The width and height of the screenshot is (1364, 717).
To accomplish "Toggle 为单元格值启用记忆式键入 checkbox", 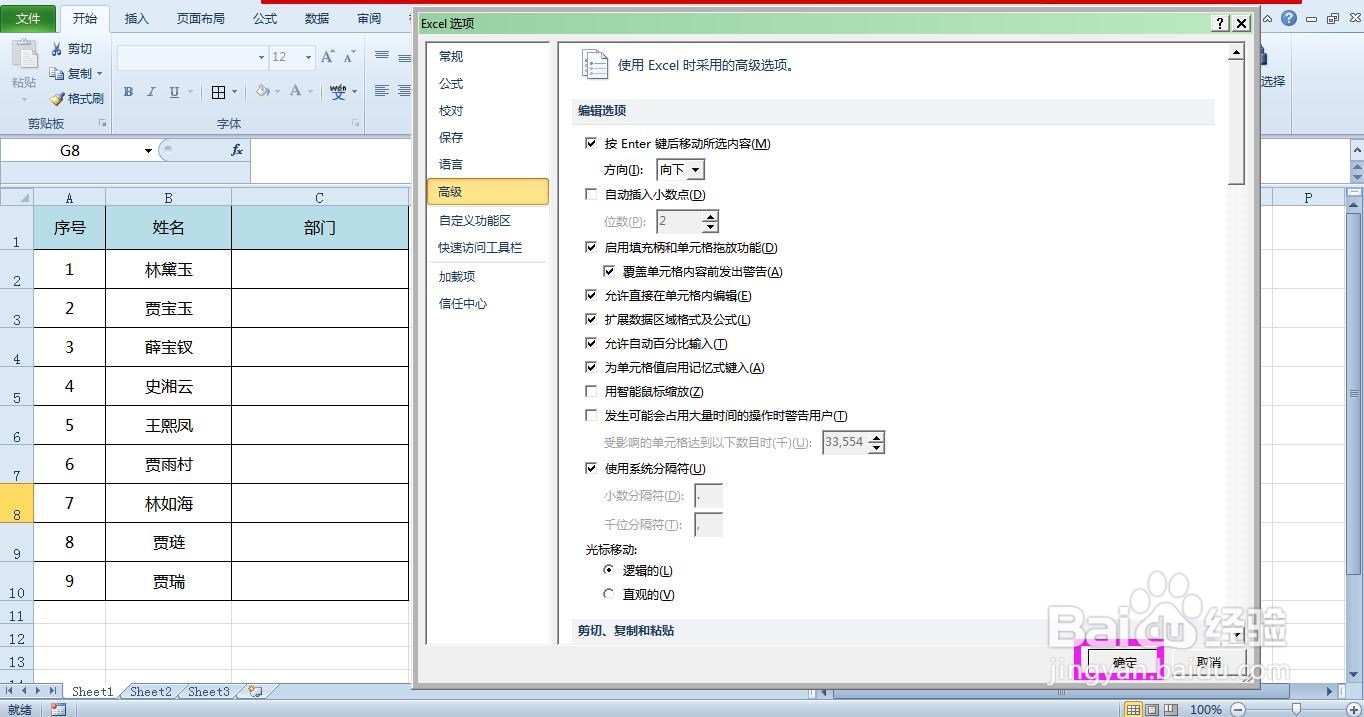I will [591, 368].
